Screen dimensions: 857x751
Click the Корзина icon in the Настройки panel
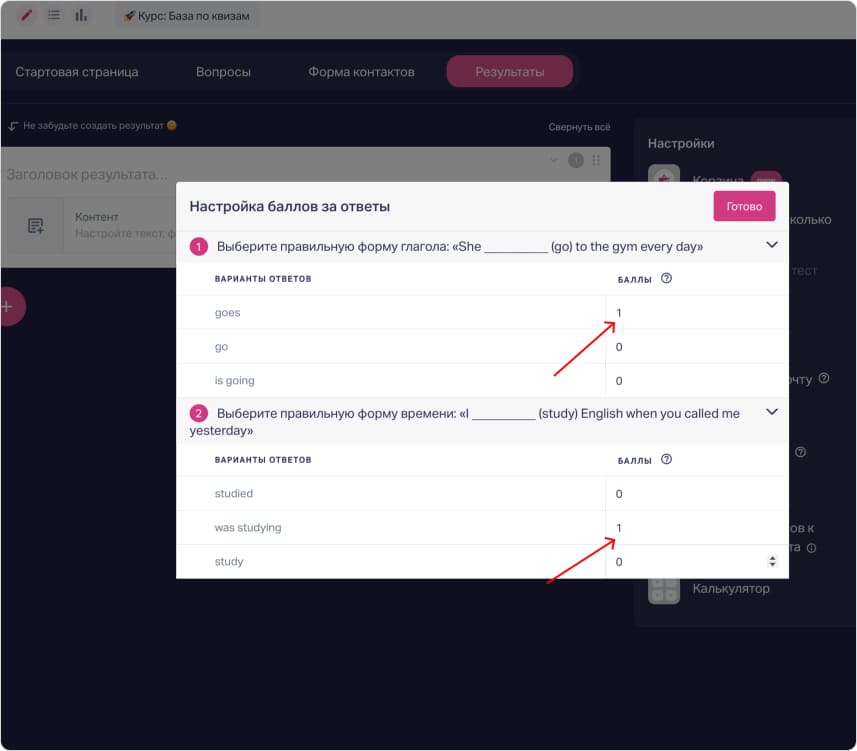tap(664, 177)
